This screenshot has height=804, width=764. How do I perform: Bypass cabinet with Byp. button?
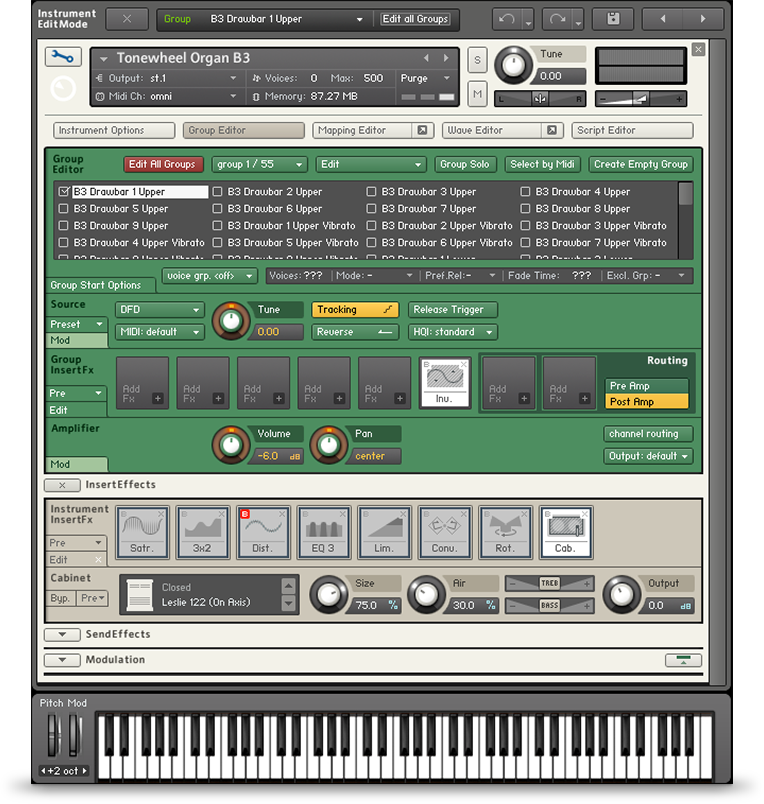(x=61, y=598)
